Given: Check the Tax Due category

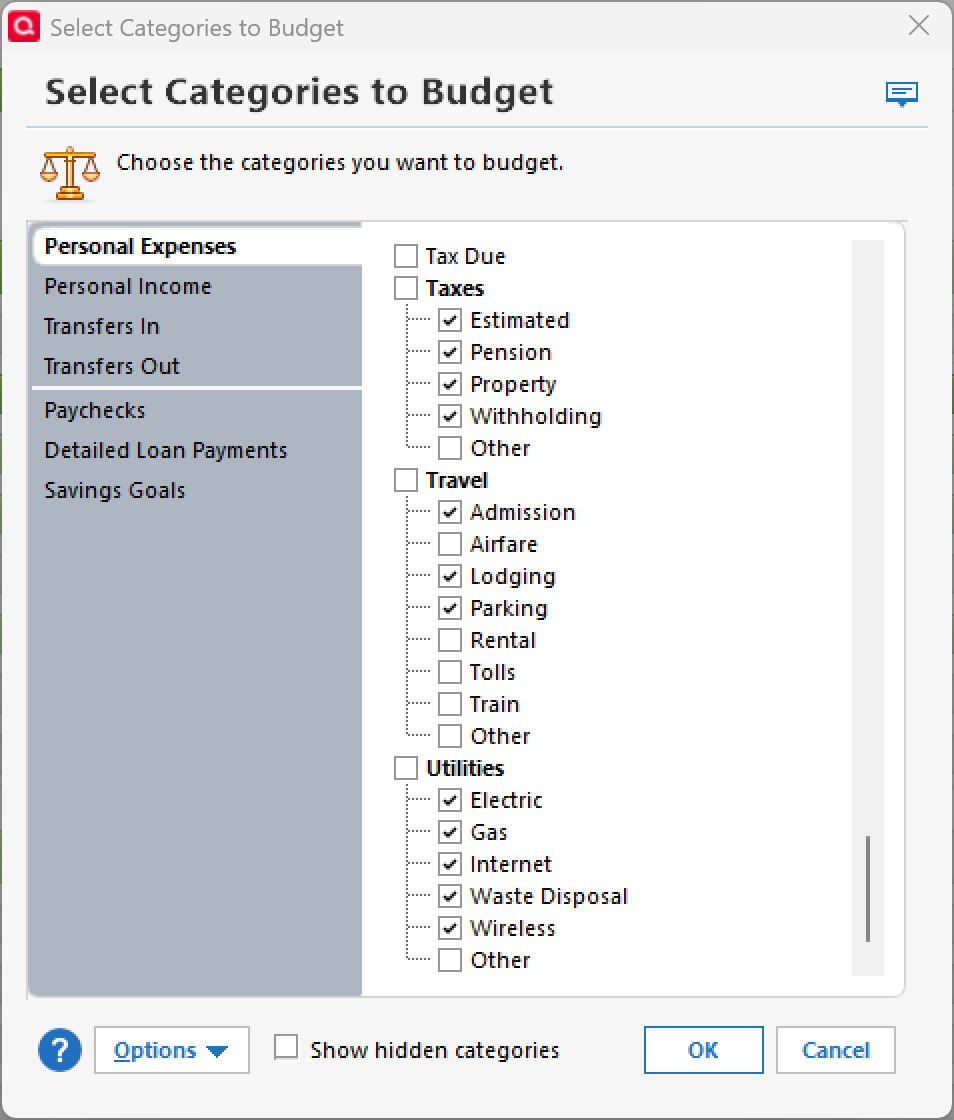Looking at the screenshot, I should (406, 256).
